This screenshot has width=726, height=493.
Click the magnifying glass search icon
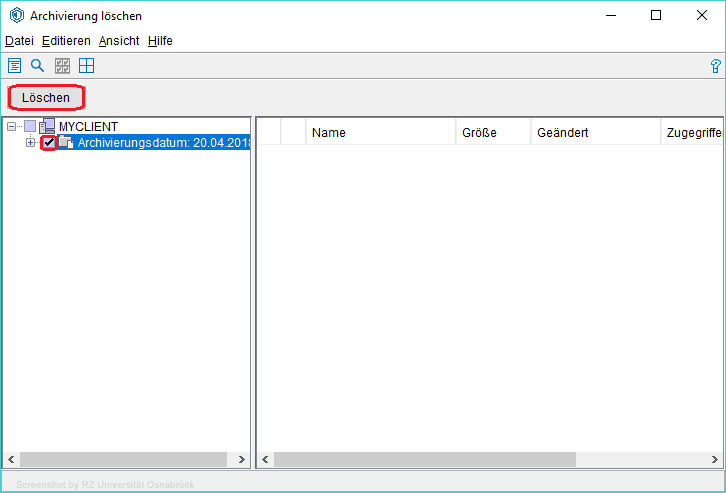38,66
